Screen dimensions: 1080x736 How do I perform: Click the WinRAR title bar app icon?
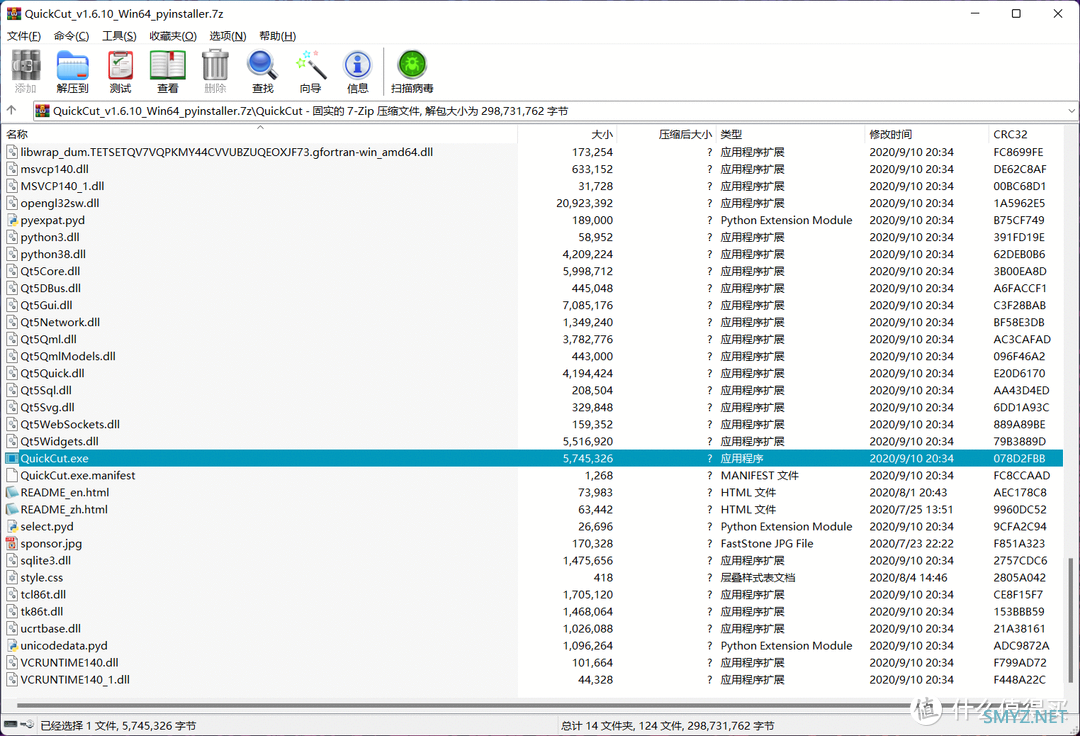click(x=14, y=14)
